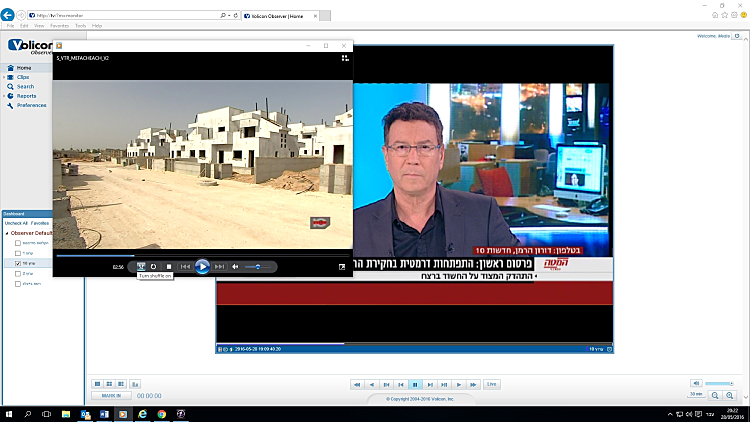Click the Live button
Screen dimensions: 750x422
(x=492, y=384)
